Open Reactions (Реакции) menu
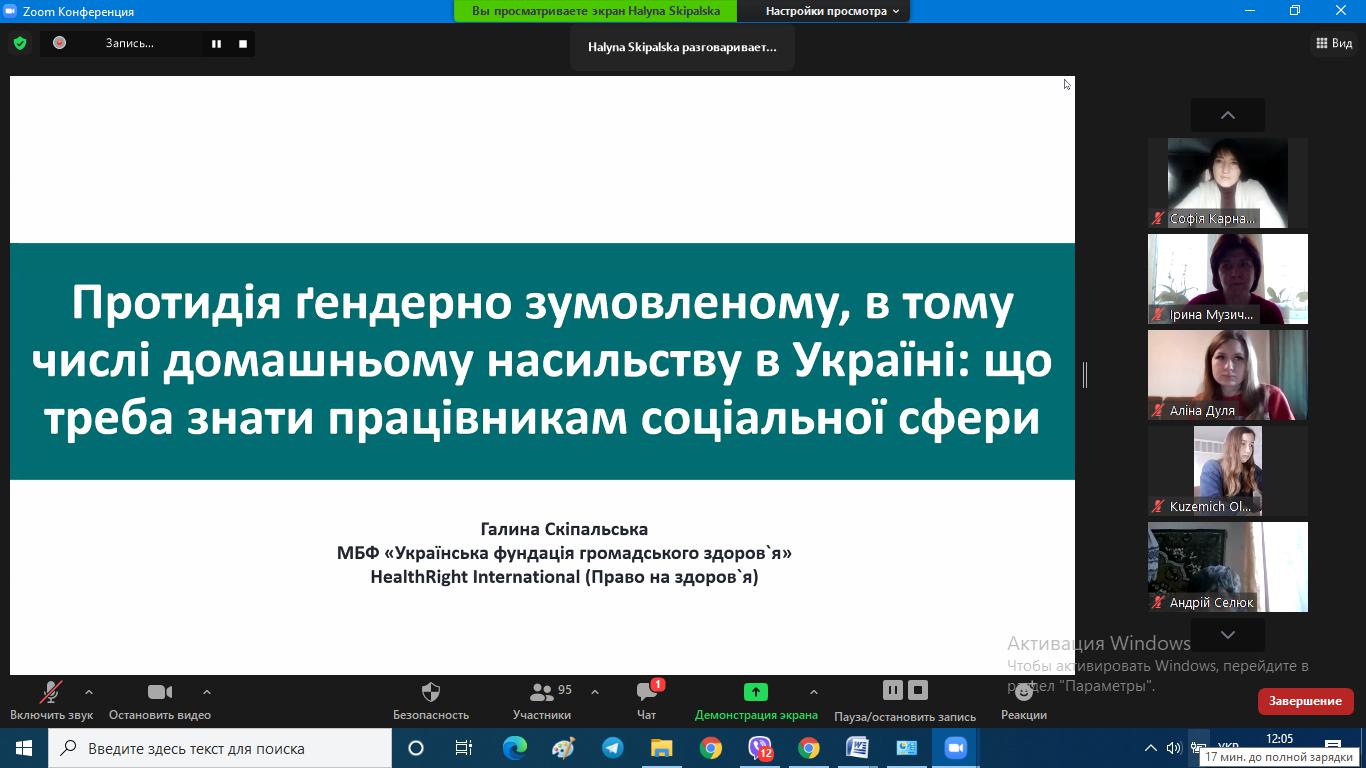This screenshot has height=768, width=1366. coord(1023,692)
